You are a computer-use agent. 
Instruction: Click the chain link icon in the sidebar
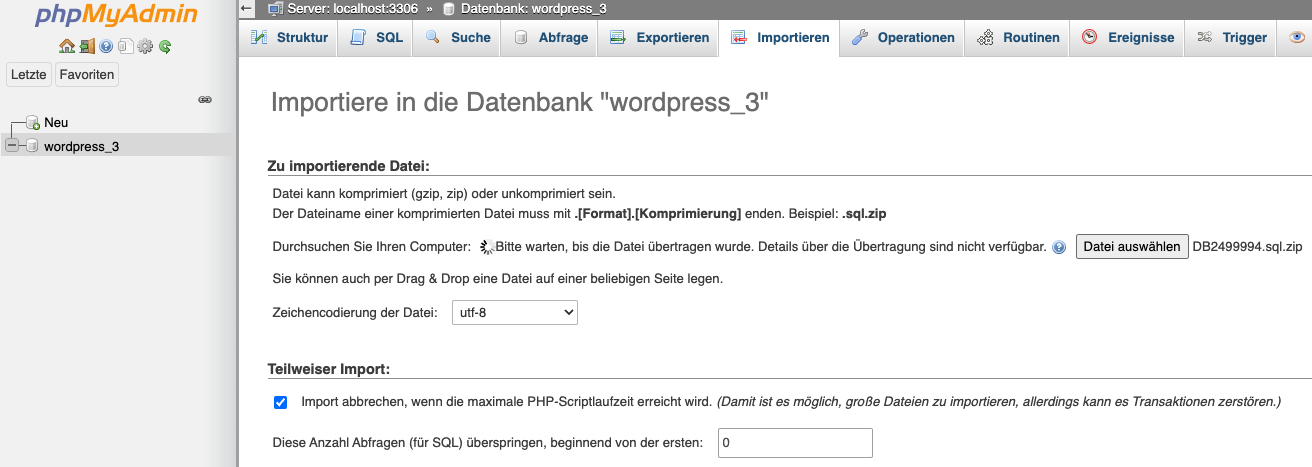coord(205,99)
